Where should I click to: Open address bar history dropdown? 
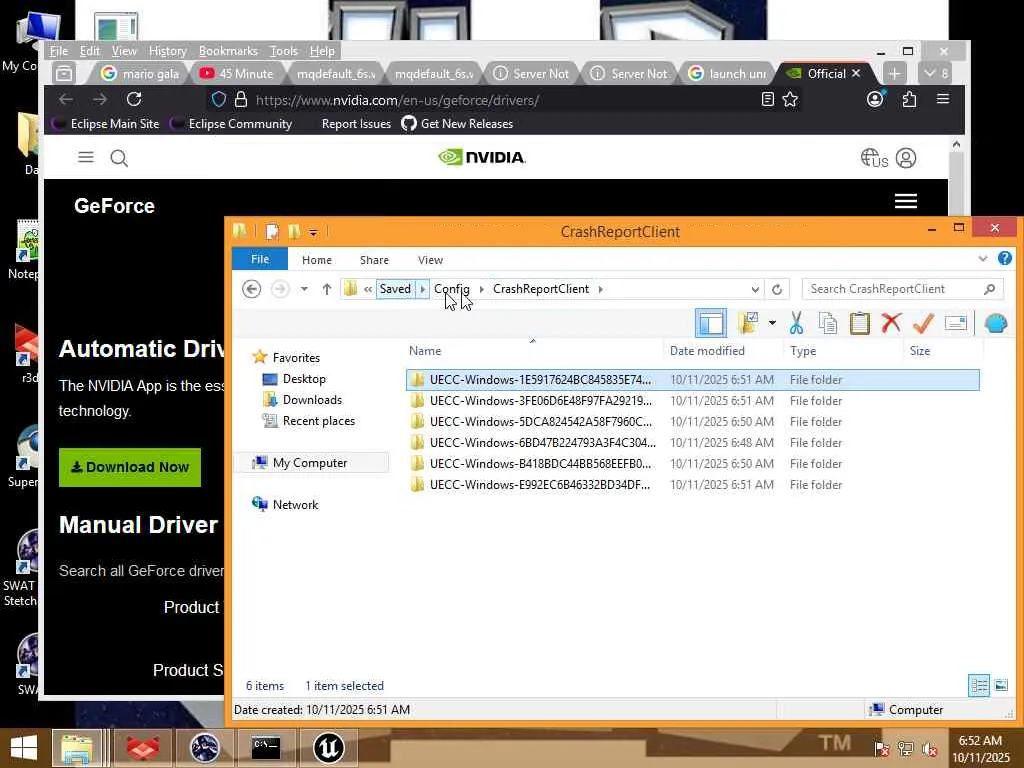click(x=755, y=289)
